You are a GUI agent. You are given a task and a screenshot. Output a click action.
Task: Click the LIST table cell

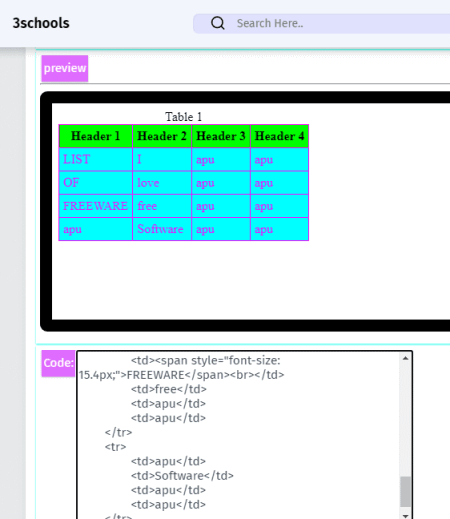(96, 159)
